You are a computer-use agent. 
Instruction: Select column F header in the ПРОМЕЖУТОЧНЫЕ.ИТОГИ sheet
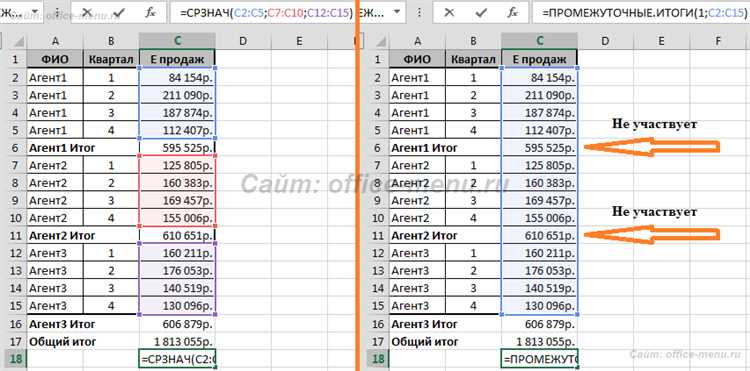click(718, 42)
